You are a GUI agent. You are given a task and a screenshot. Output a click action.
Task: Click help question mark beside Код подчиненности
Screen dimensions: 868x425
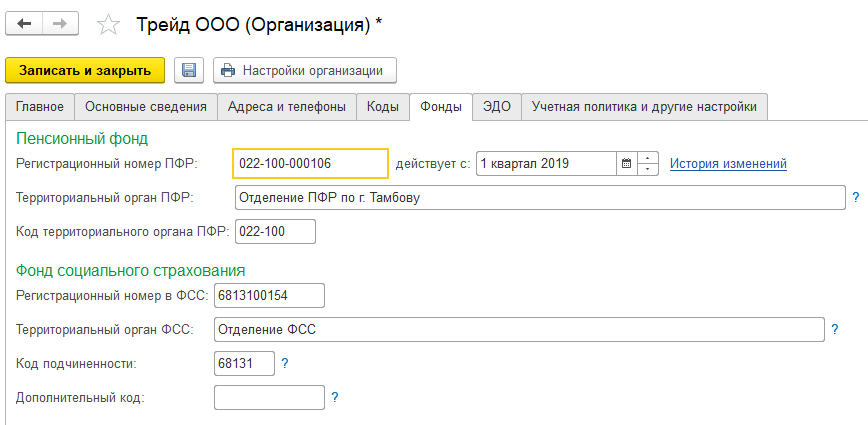(285, 364)
